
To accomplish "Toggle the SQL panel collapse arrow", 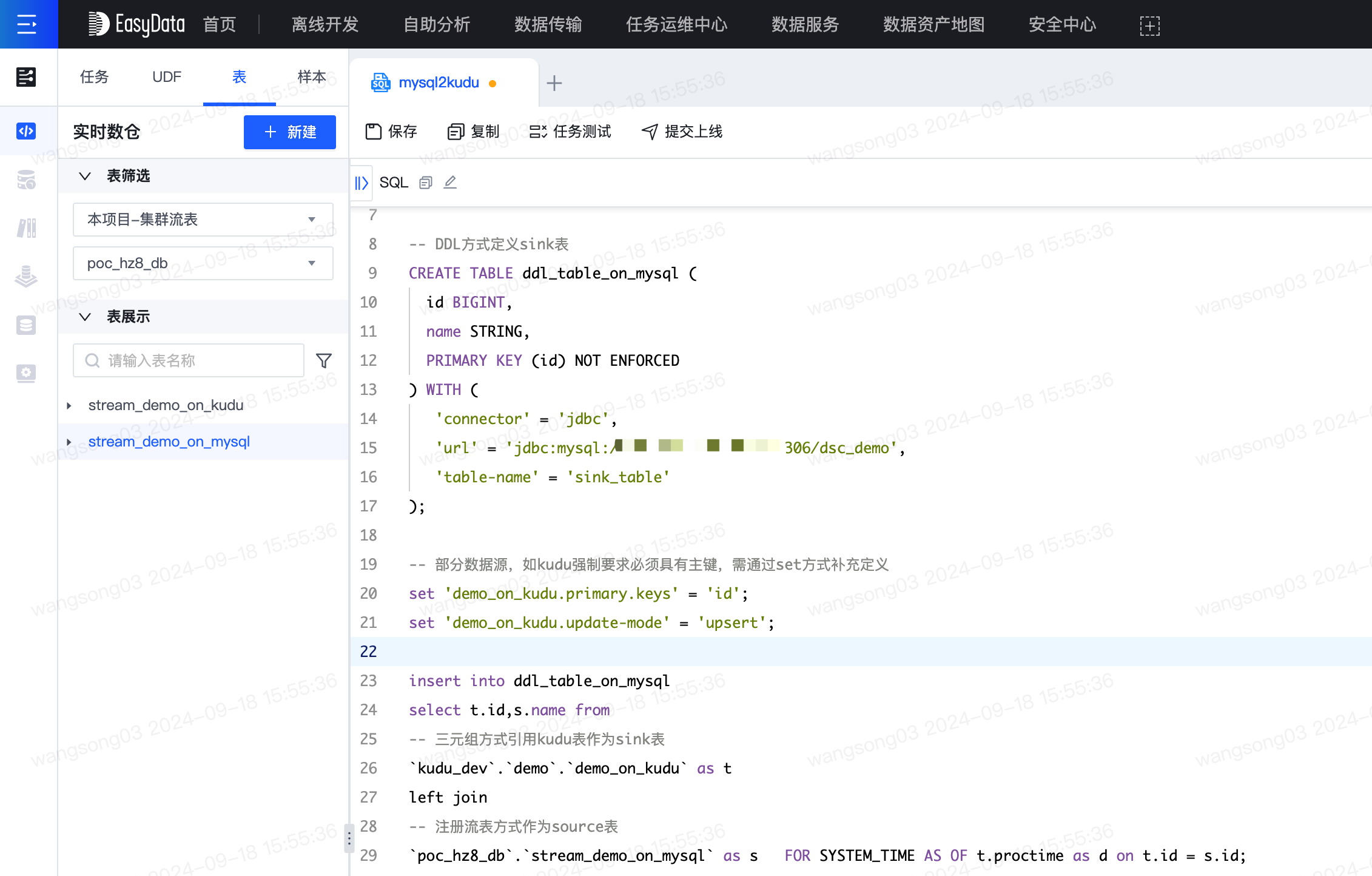I will coord(361,182).
